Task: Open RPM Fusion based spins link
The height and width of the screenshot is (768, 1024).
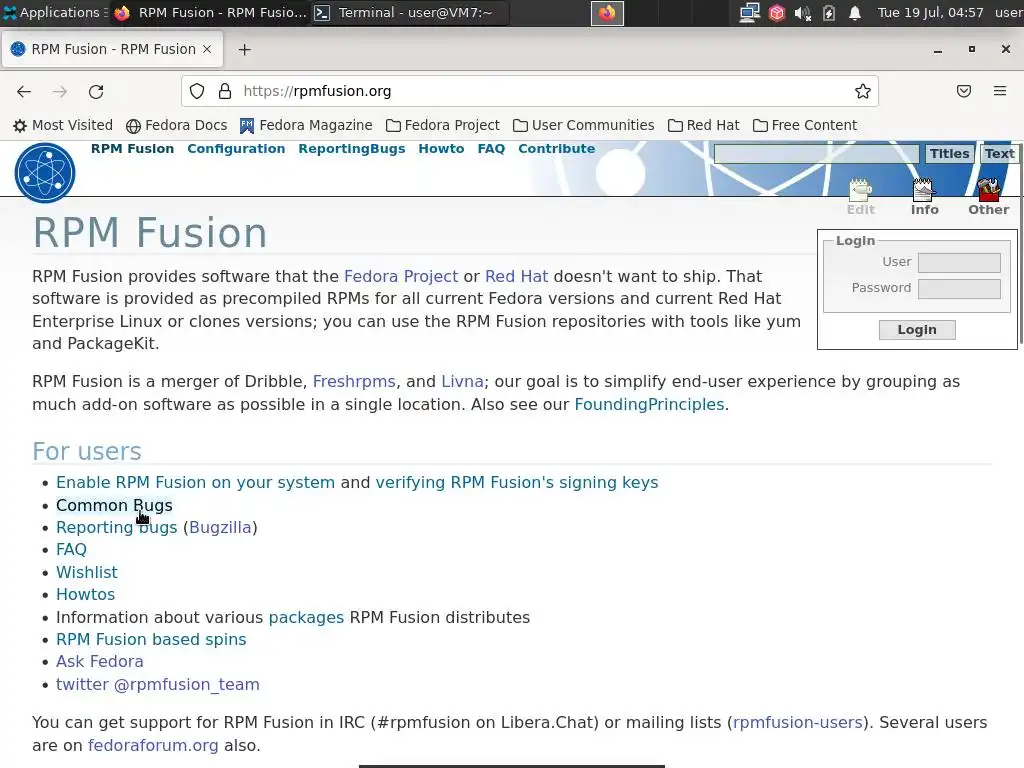Action: pos(151,640)
